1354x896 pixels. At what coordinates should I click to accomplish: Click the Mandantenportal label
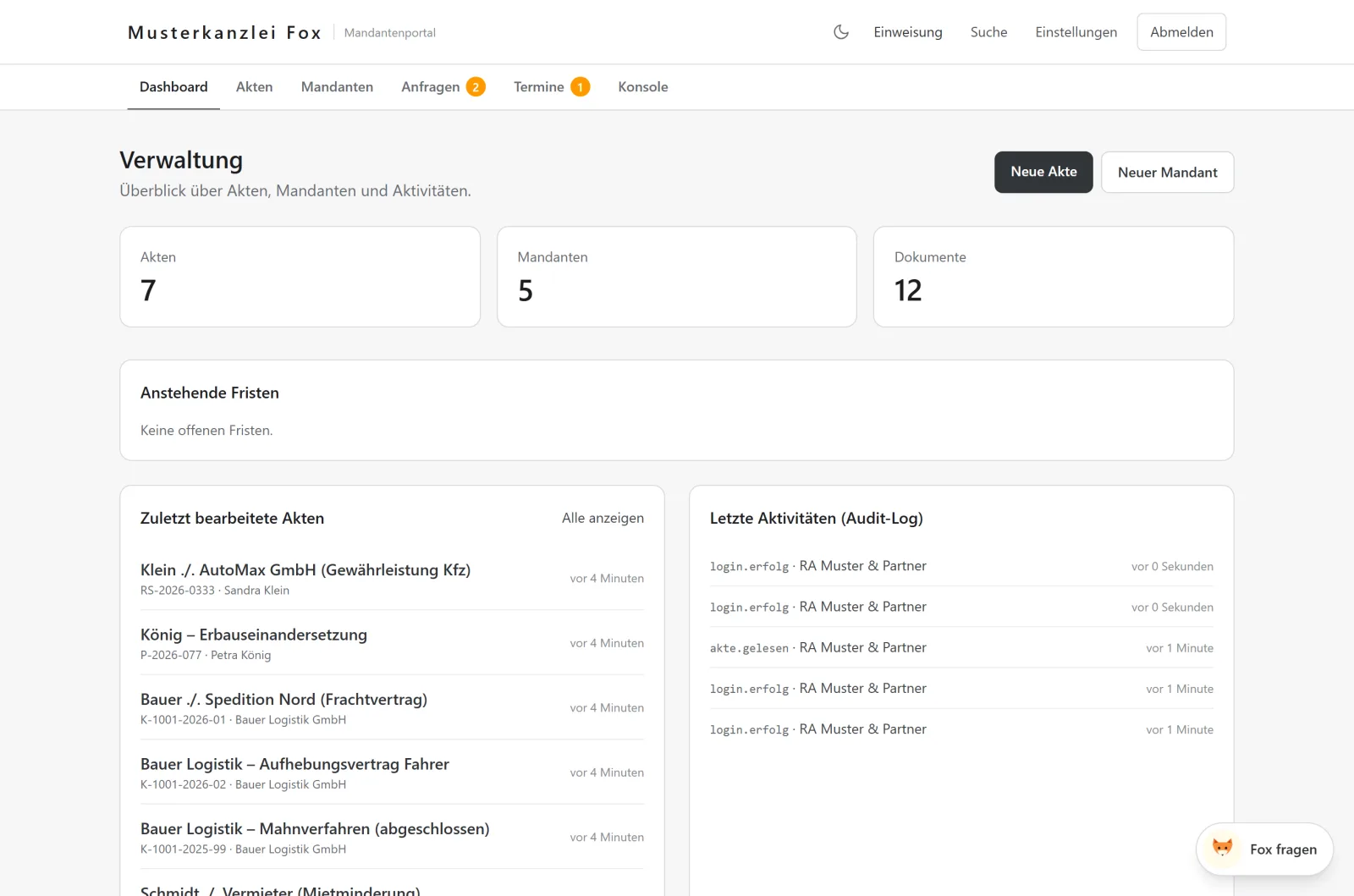[x=389, y=33]
